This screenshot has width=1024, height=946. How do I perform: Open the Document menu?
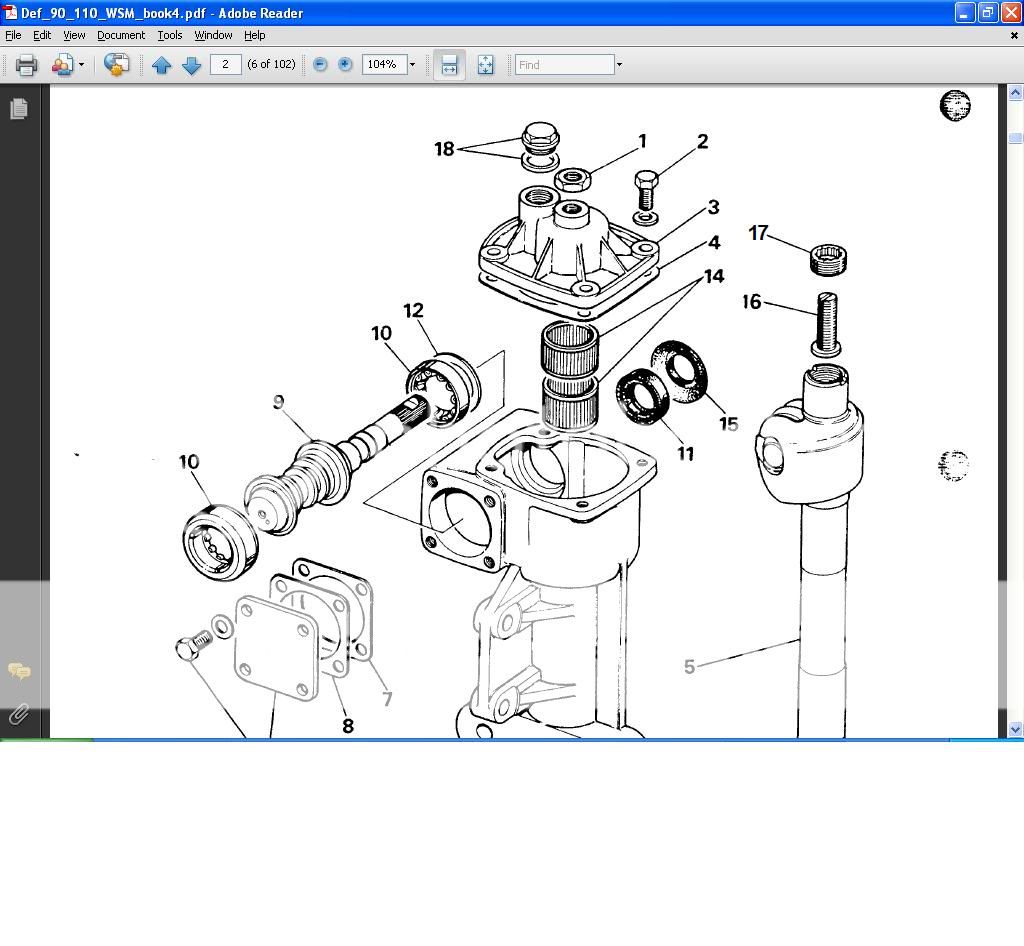(121, 35)
